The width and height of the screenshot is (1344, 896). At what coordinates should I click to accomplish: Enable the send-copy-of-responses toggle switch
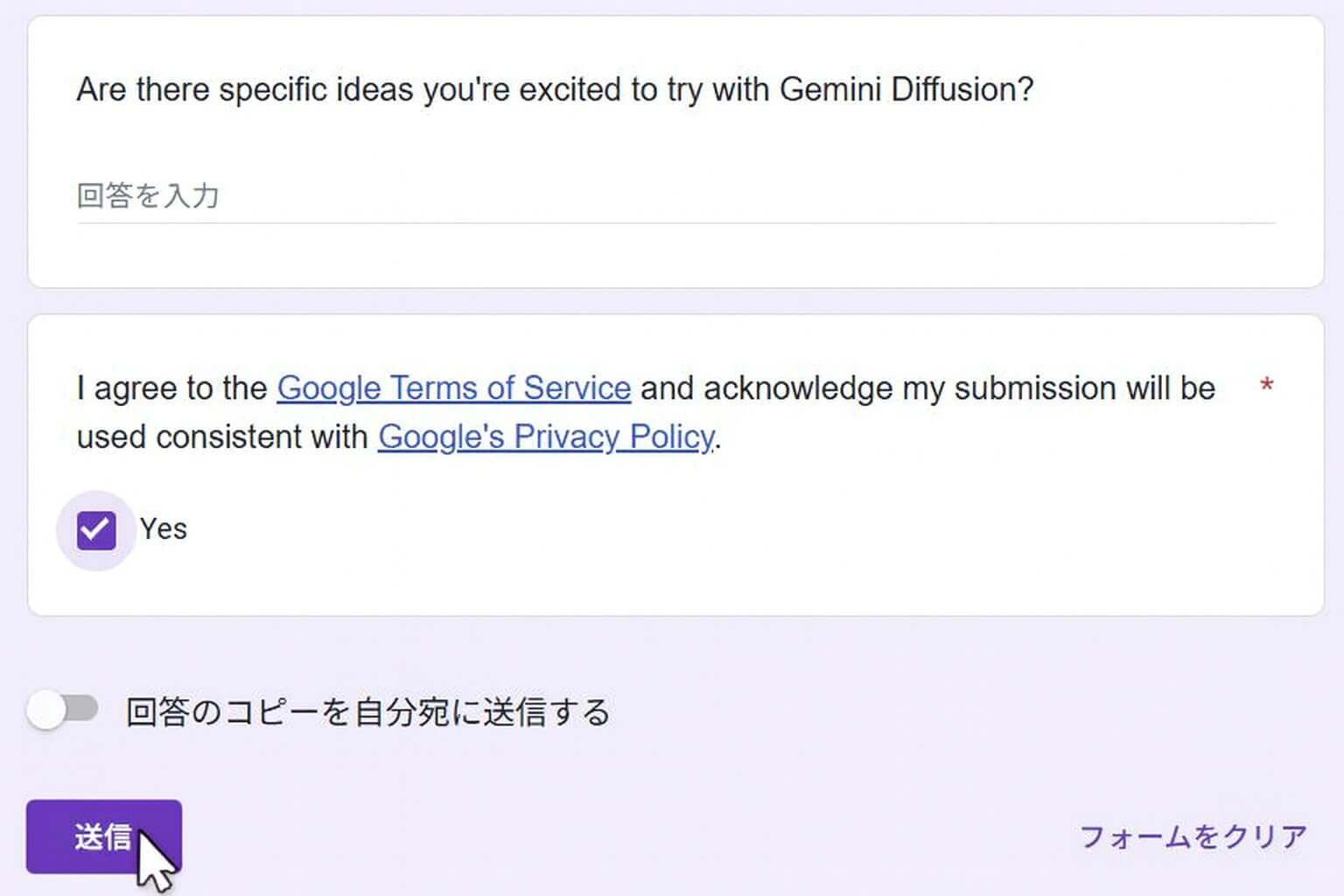coord(63,710)
